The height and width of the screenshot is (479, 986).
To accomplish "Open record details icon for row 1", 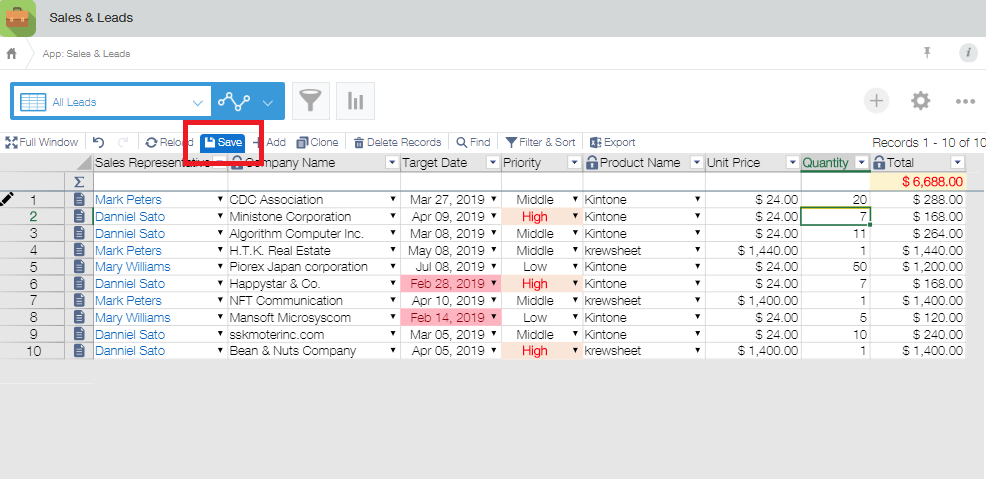I will 80,200.
